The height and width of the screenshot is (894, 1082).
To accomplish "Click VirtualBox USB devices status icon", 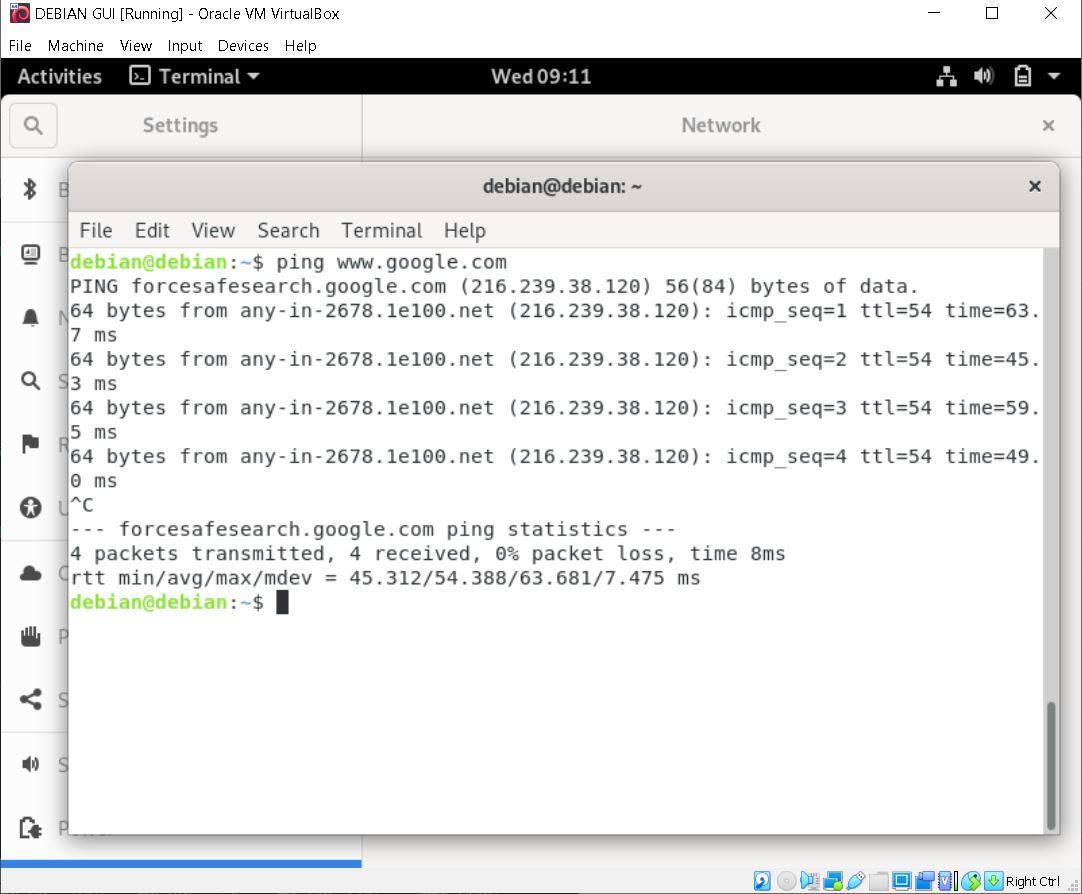I will pyautogui.click(x=856, y=881).
